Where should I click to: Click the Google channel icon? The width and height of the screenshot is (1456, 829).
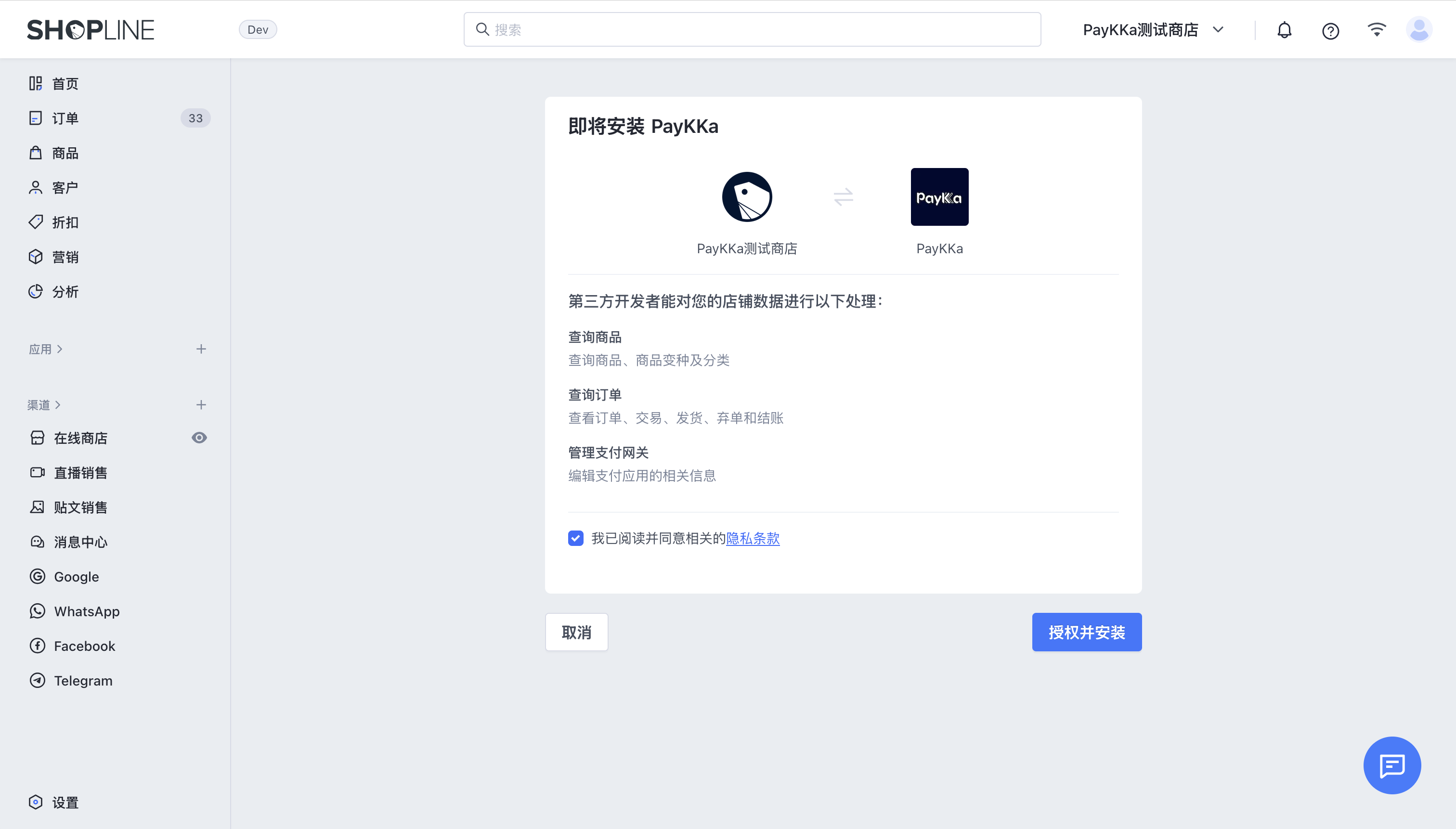38,576
